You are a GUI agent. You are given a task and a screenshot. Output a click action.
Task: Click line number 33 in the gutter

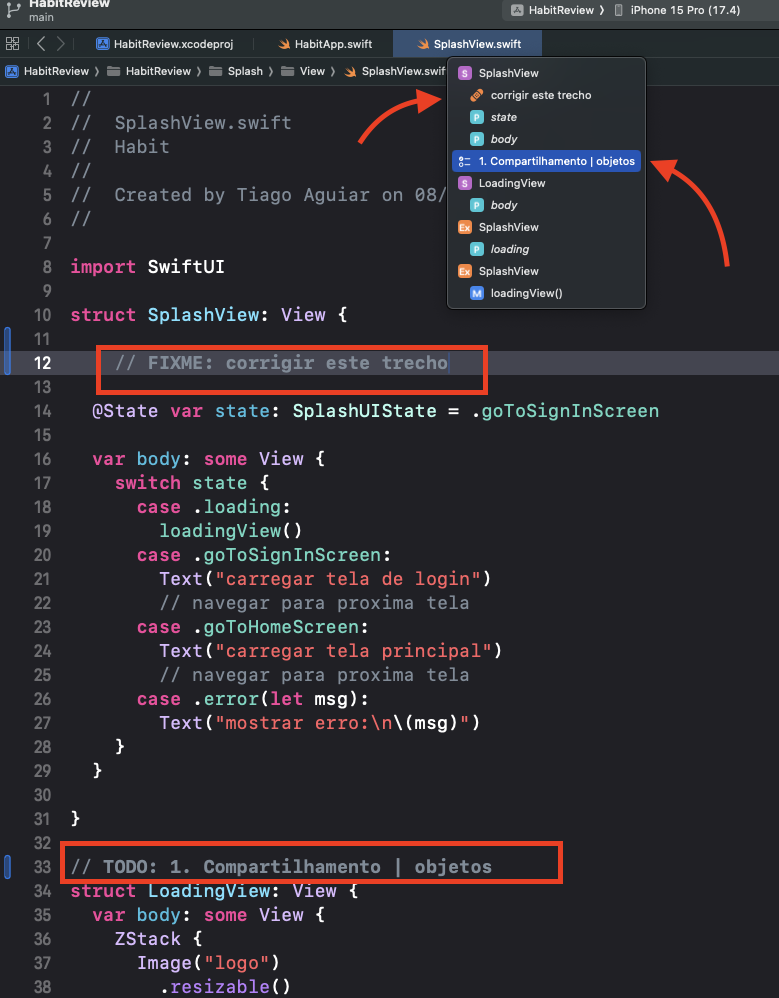(42, 867)
